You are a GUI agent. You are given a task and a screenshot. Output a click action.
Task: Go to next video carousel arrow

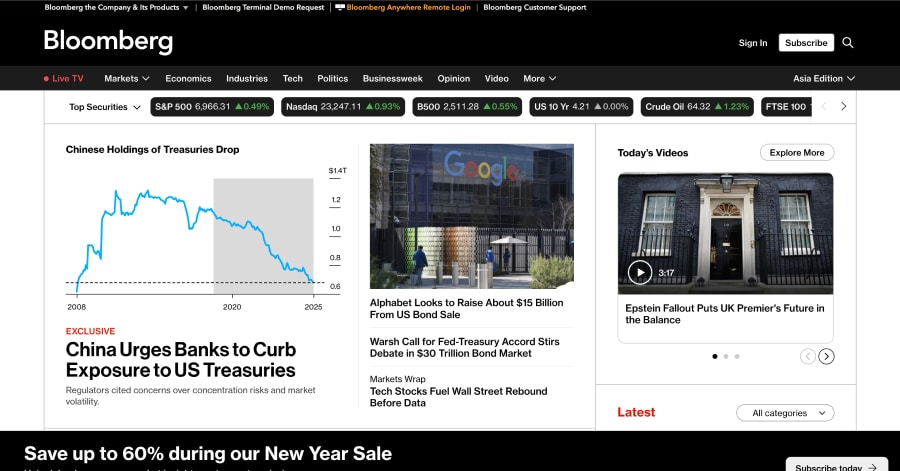[x=827, y=356]
